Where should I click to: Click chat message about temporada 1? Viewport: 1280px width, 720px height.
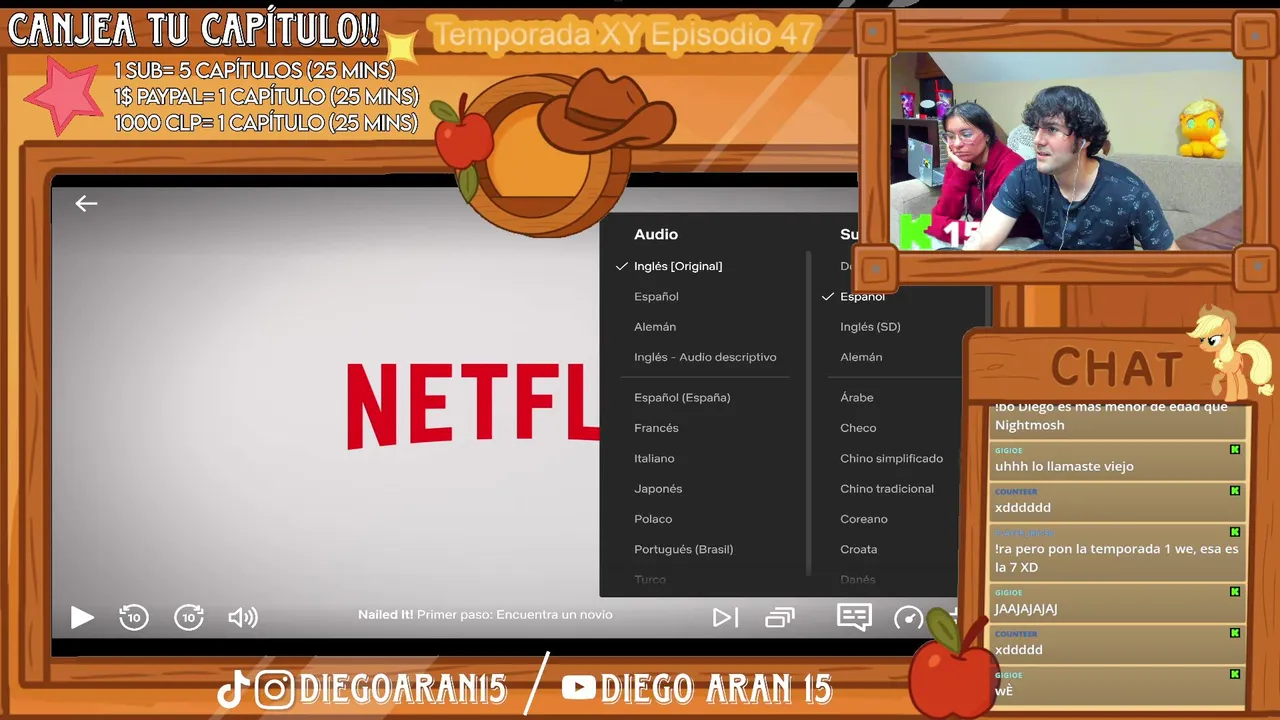[1116, 558]
